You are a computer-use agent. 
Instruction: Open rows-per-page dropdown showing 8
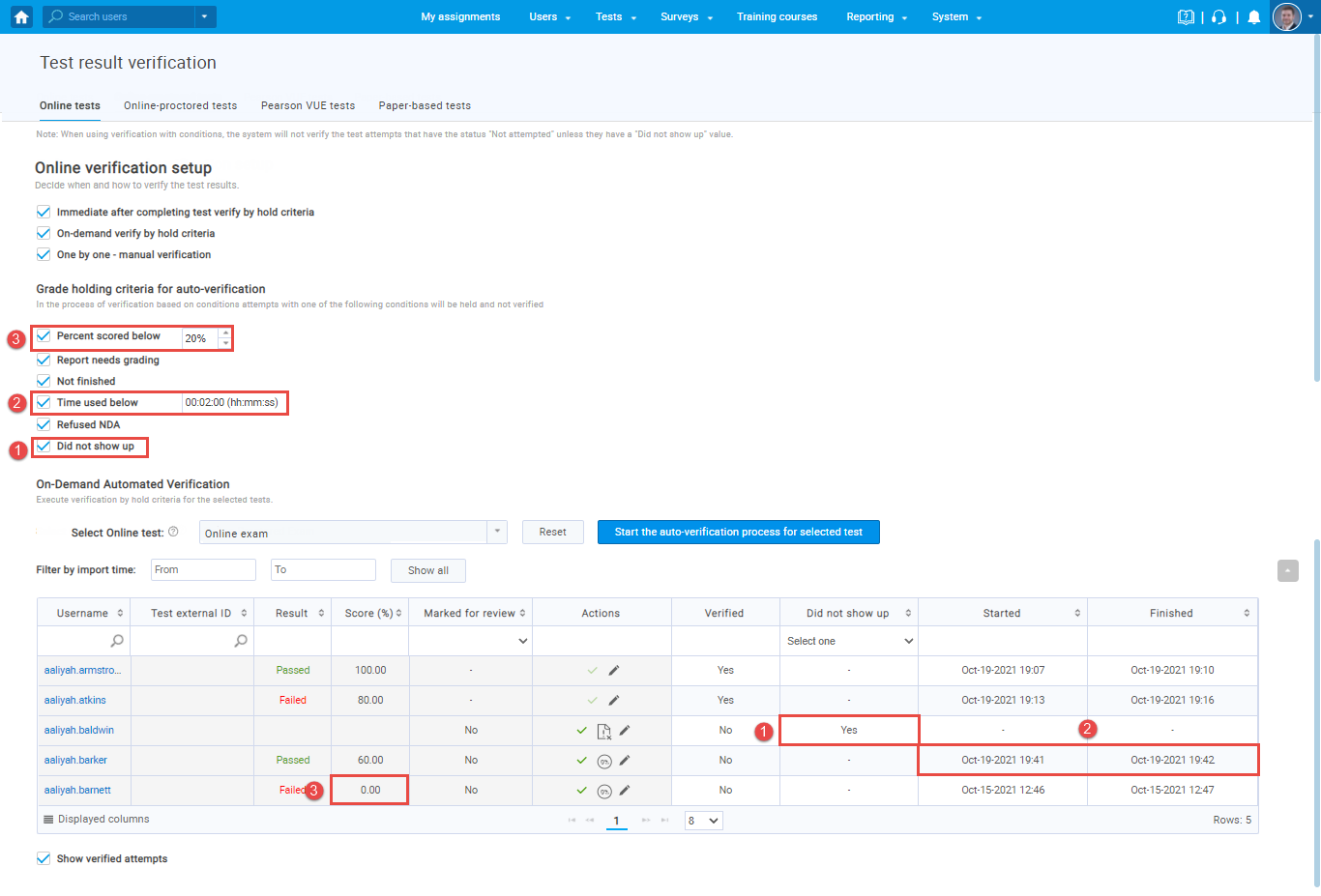[x=703, y=821]
